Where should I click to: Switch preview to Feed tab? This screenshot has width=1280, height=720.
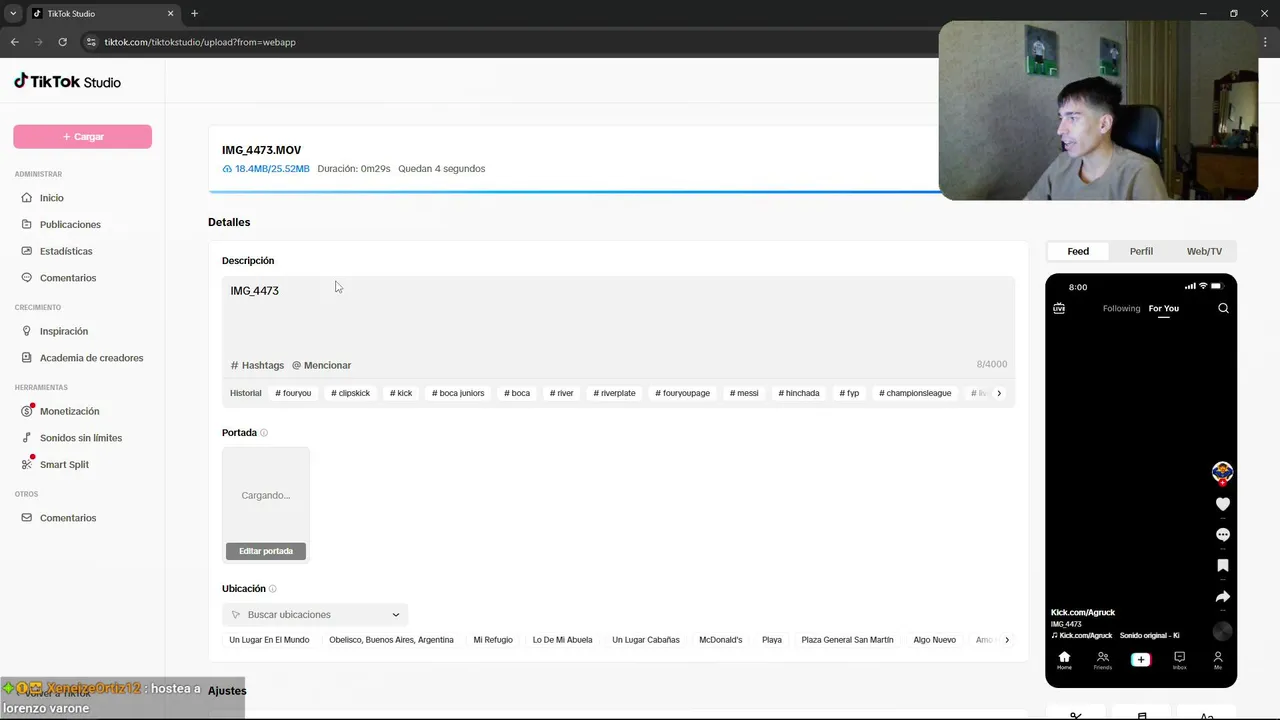pos(1078,251)
